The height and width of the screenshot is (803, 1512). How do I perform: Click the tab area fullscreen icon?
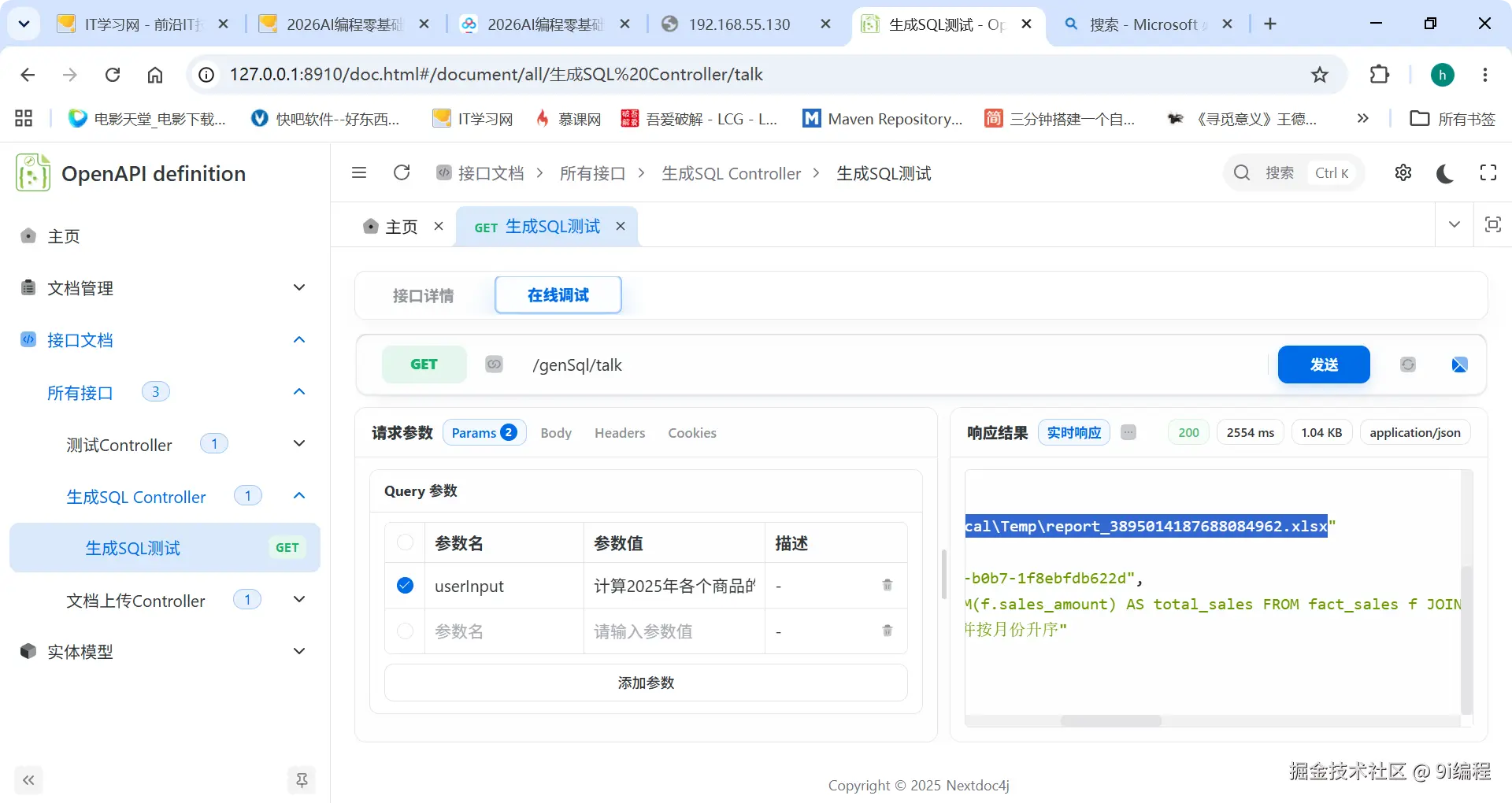coord(1492,224)
